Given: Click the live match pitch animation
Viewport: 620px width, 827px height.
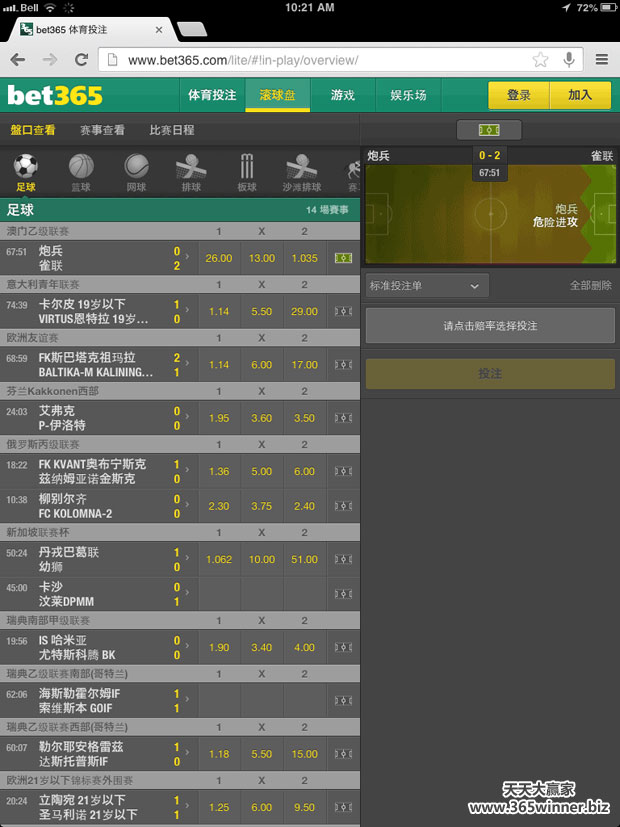Looking at the screenshot, I should tap(490, 214).
